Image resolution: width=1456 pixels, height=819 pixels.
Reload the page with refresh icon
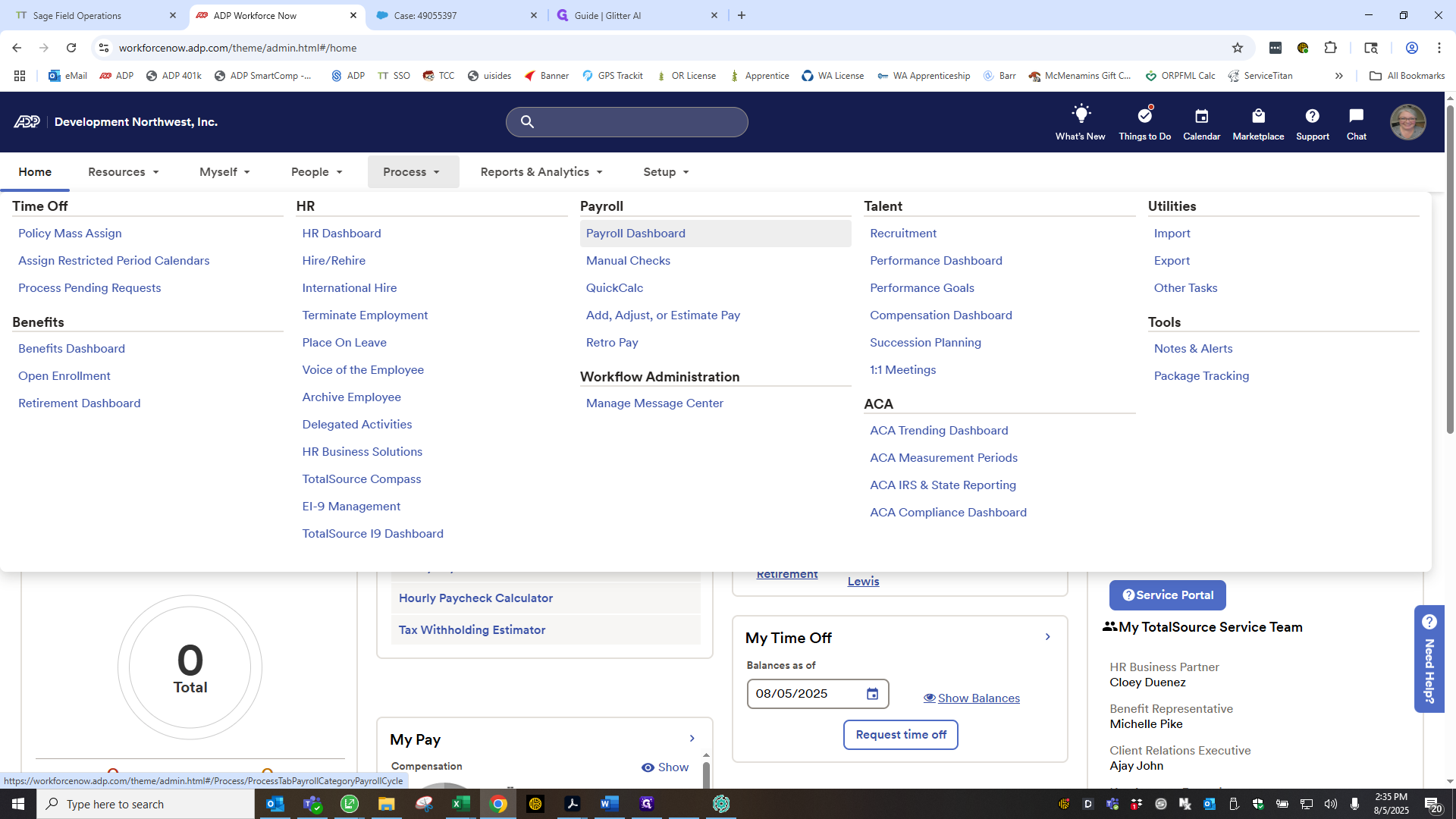(x=71, y=48)
